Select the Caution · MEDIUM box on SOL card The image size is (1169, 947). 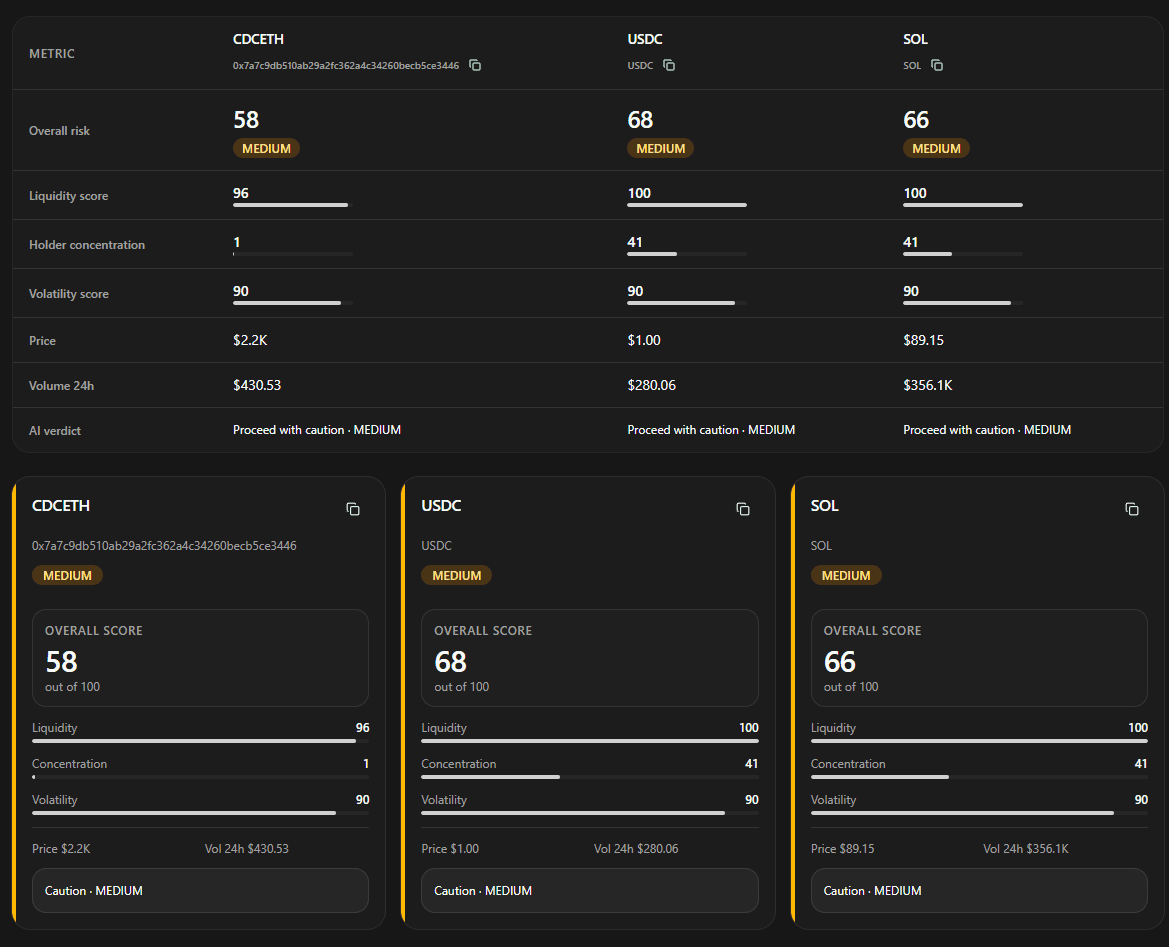coord(979,890)
